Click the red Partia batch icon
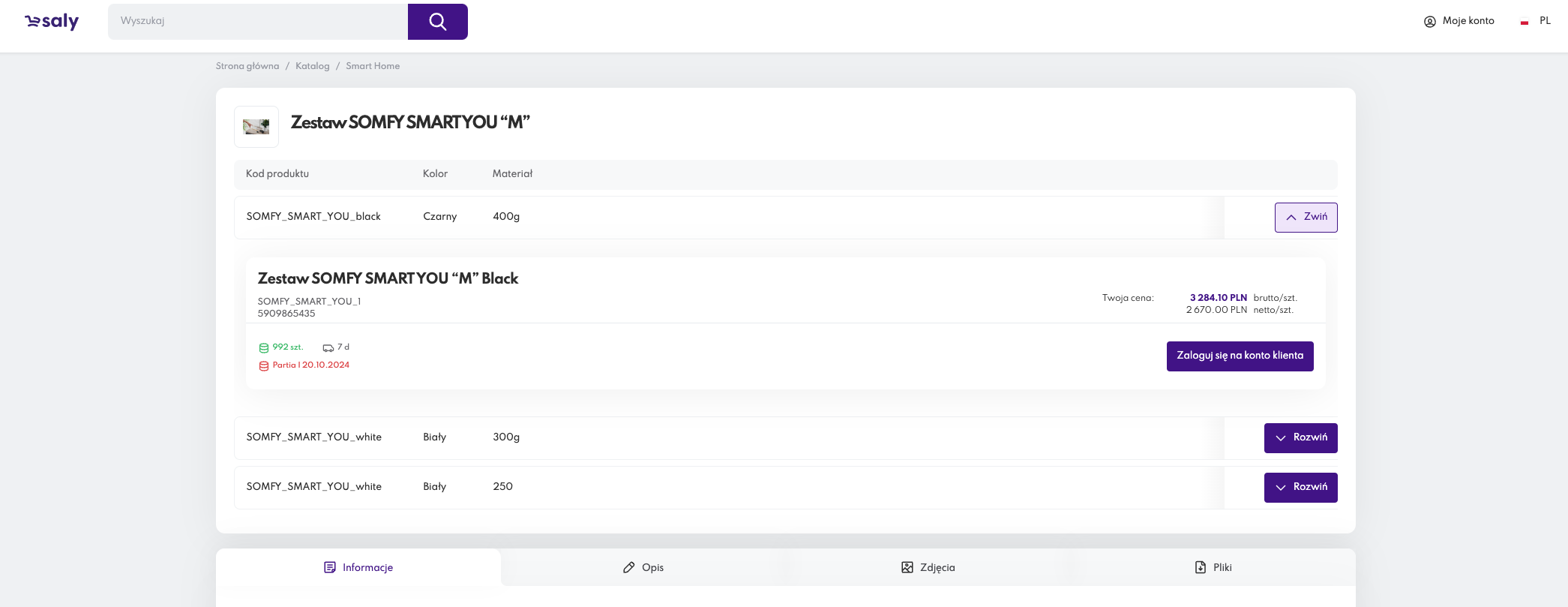Viewport: 1568px width, 607px height. [264, 366]
